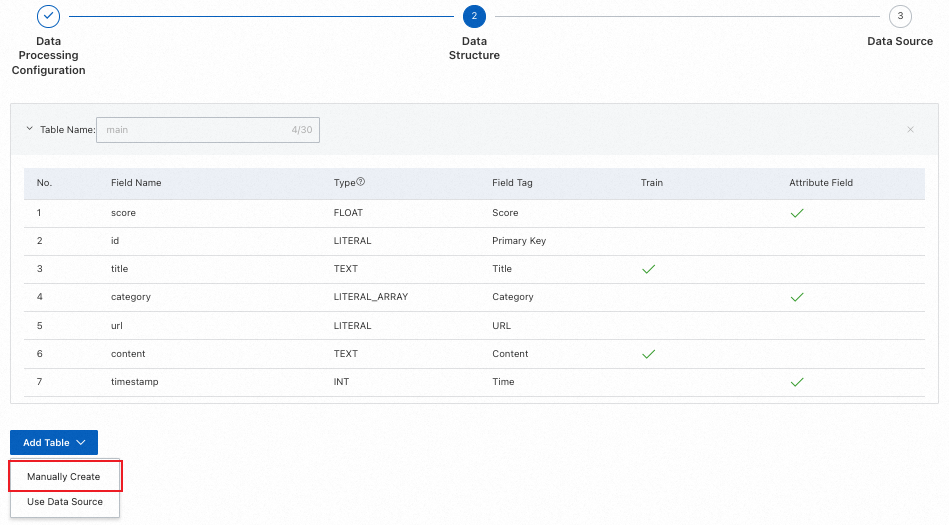The width and height of the screenshot is (949, 525).
Task: Click the Category field tag cell
Action: click(513, 297)
